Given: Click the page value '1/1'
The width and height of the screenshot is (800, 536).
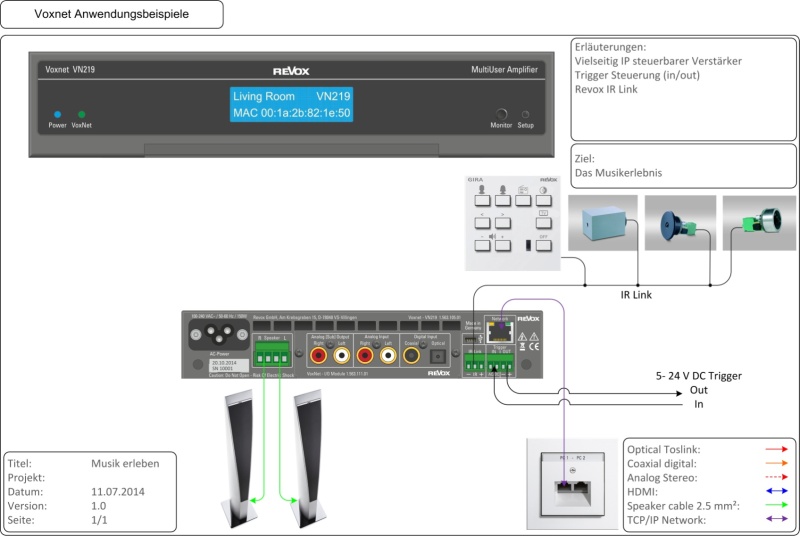Looking at the screenshot, I should (99, 520).
